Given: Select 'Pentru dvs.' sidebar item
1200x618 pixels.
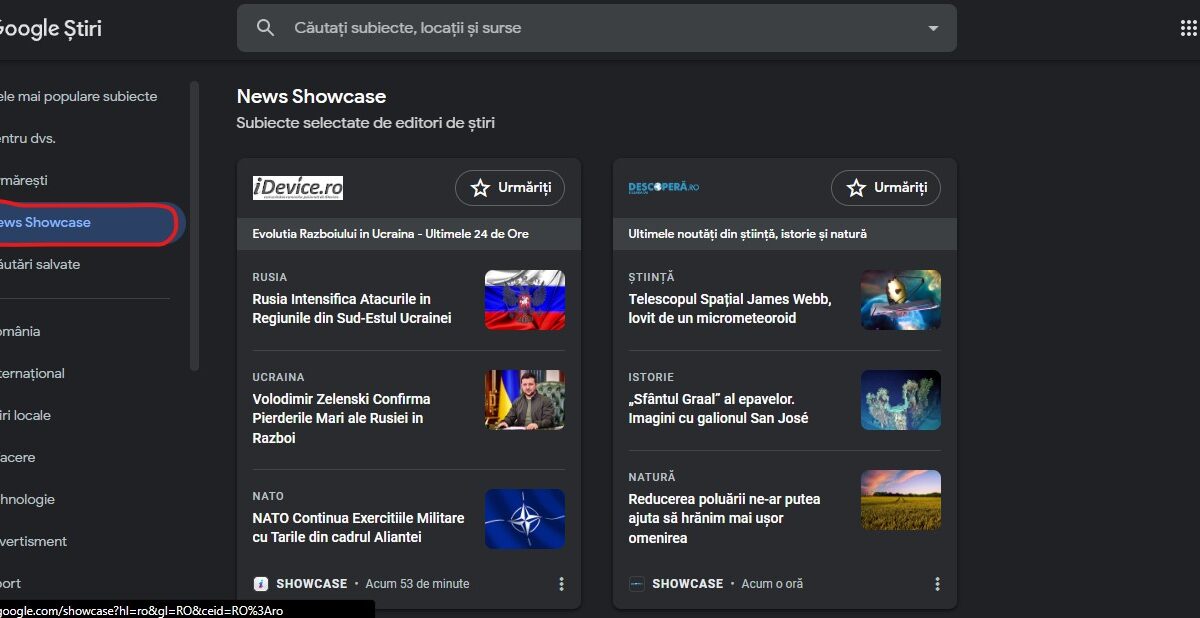Looking at the screenshot, I should (28, 139).
